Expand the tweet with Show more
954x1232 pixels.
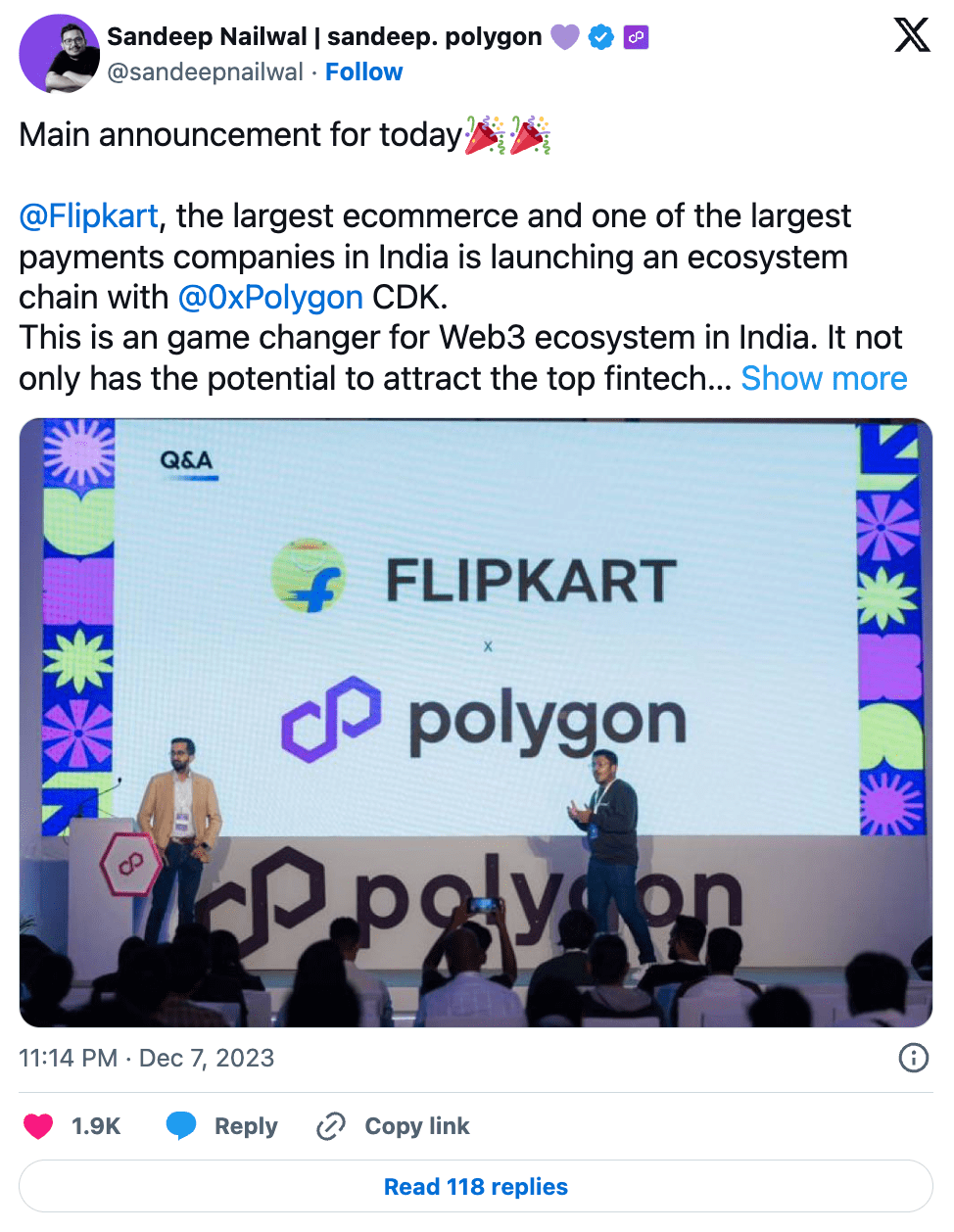tap(824, 378)
